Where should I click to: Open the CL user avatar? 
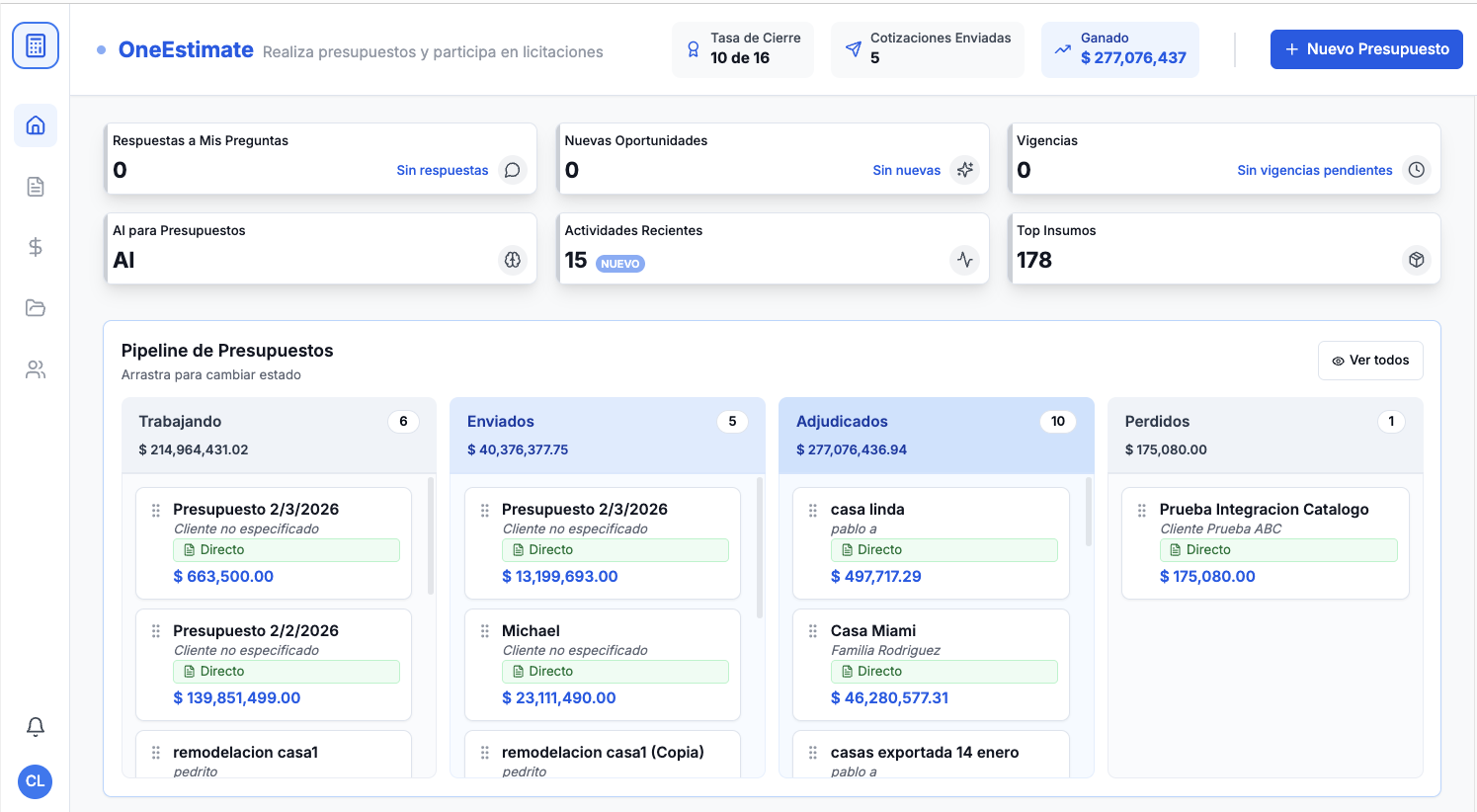pos(35,781)
